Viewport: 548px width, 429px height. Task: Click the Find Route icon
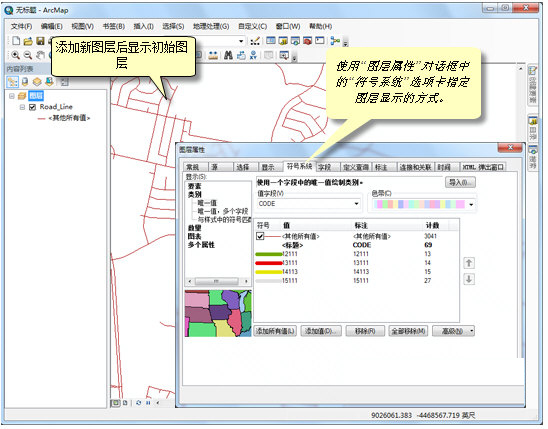click(241, 55)
